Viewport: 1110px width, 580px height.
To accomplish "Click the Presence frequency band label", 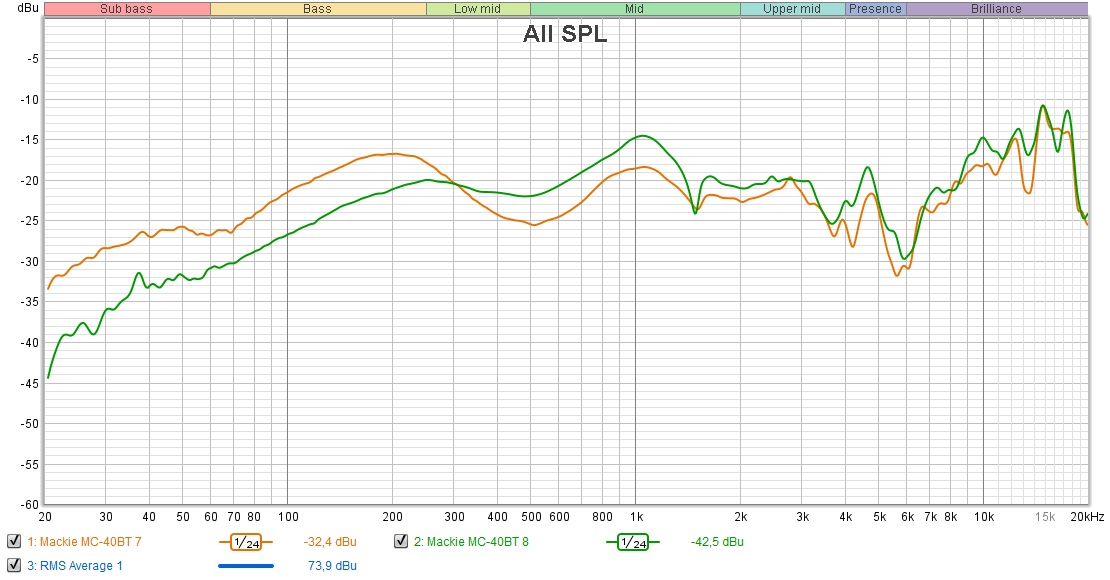I will point(876,8).
